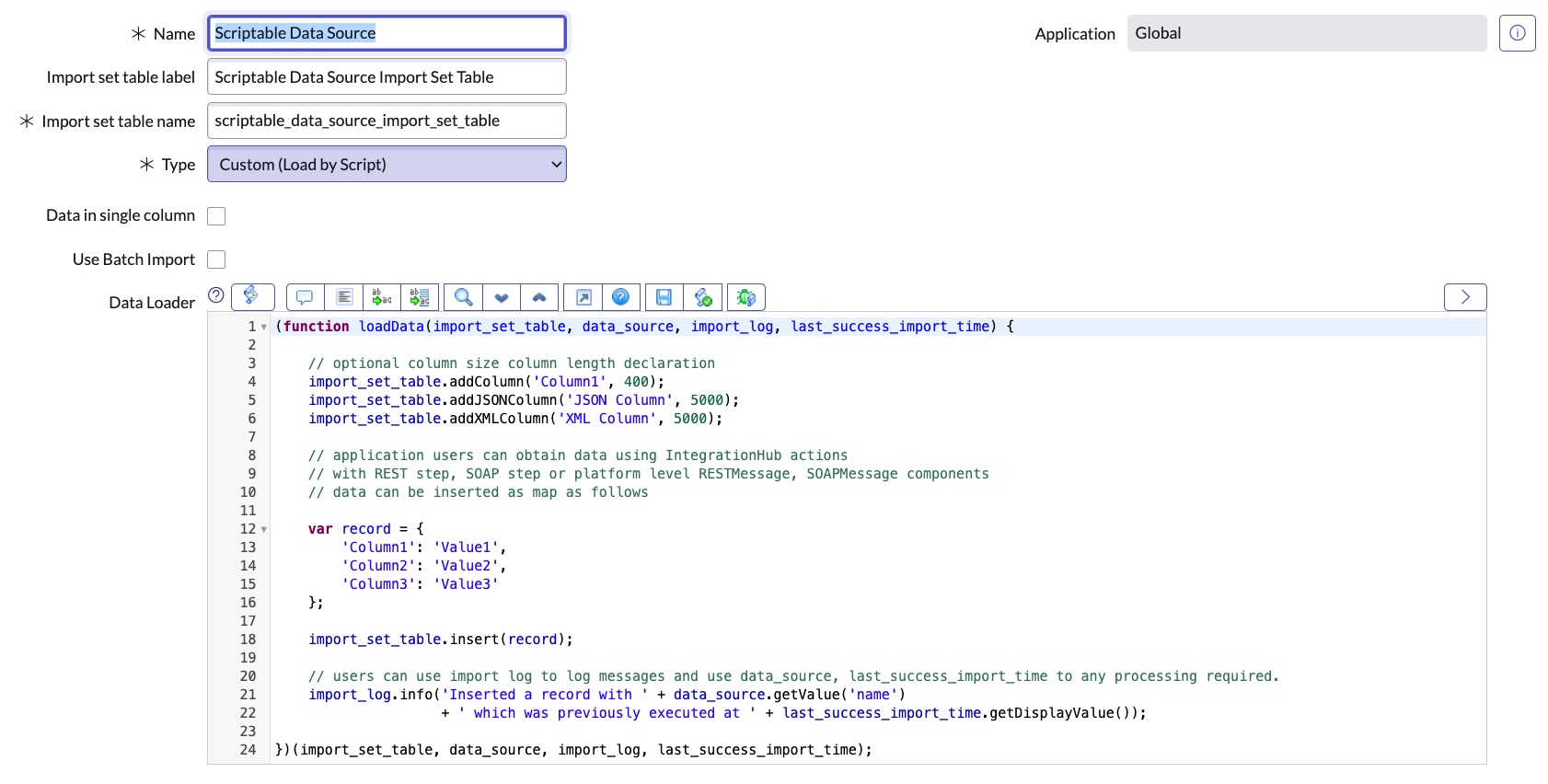Click the addXMLColumn call on line 6
Viewport: 1548px width, 784px height.
point(515,419)
